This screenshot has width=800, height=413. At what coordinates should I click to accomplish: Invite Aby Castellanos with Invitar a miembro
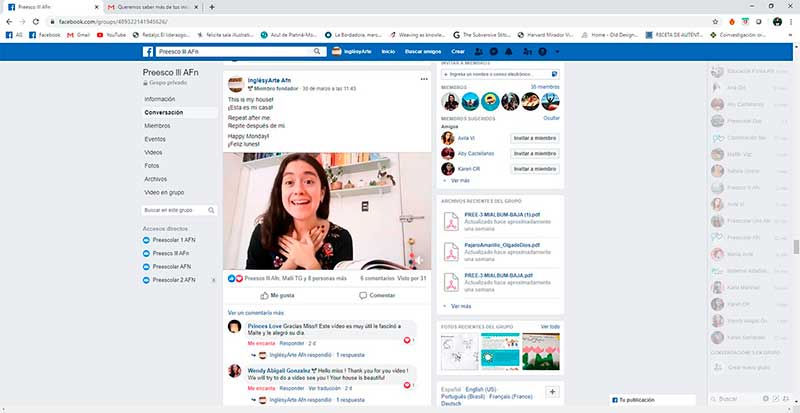click(x=535, y=154)
